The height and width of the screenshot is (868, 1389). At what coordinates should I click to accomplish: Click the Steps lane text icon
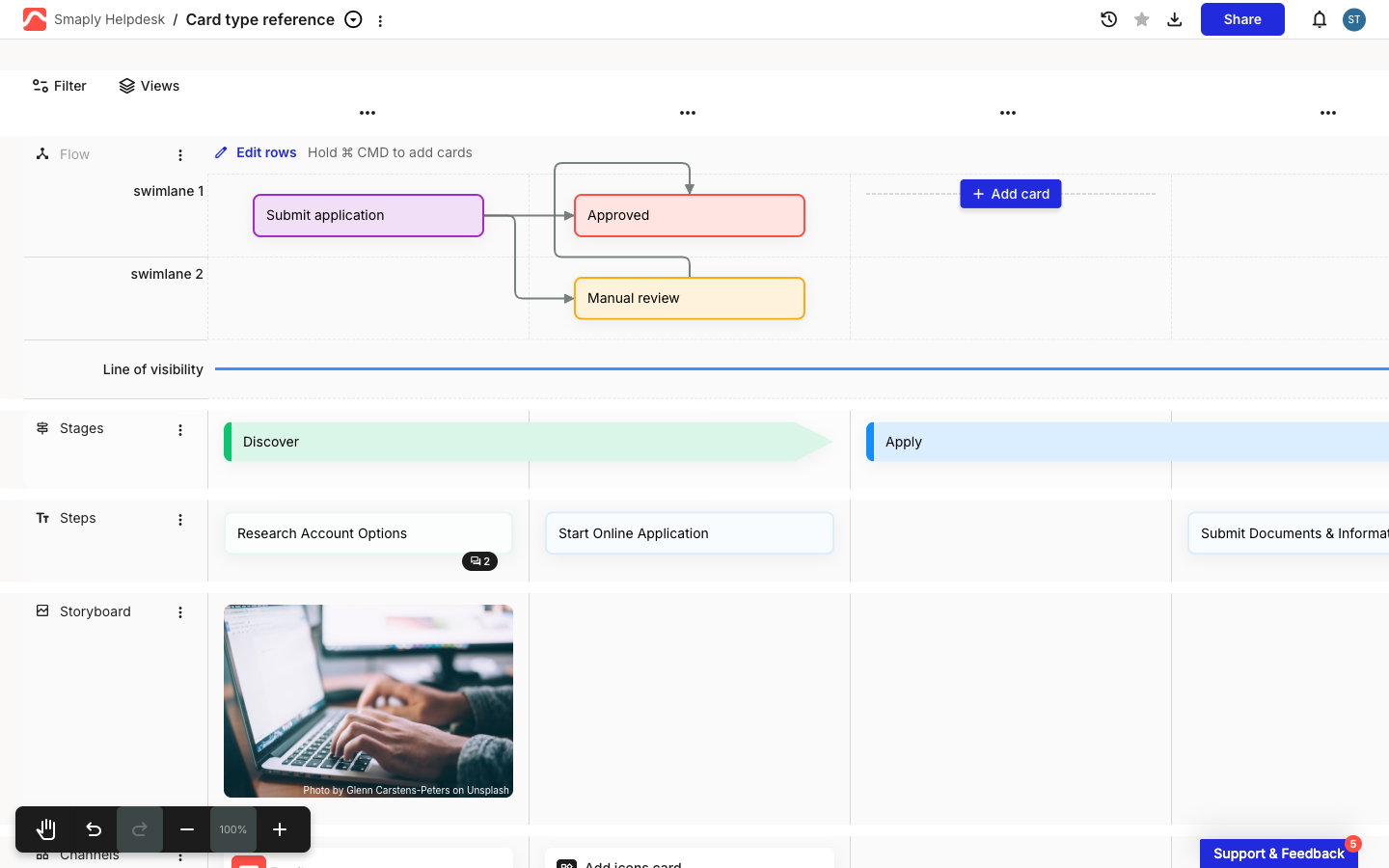point(42,518)
